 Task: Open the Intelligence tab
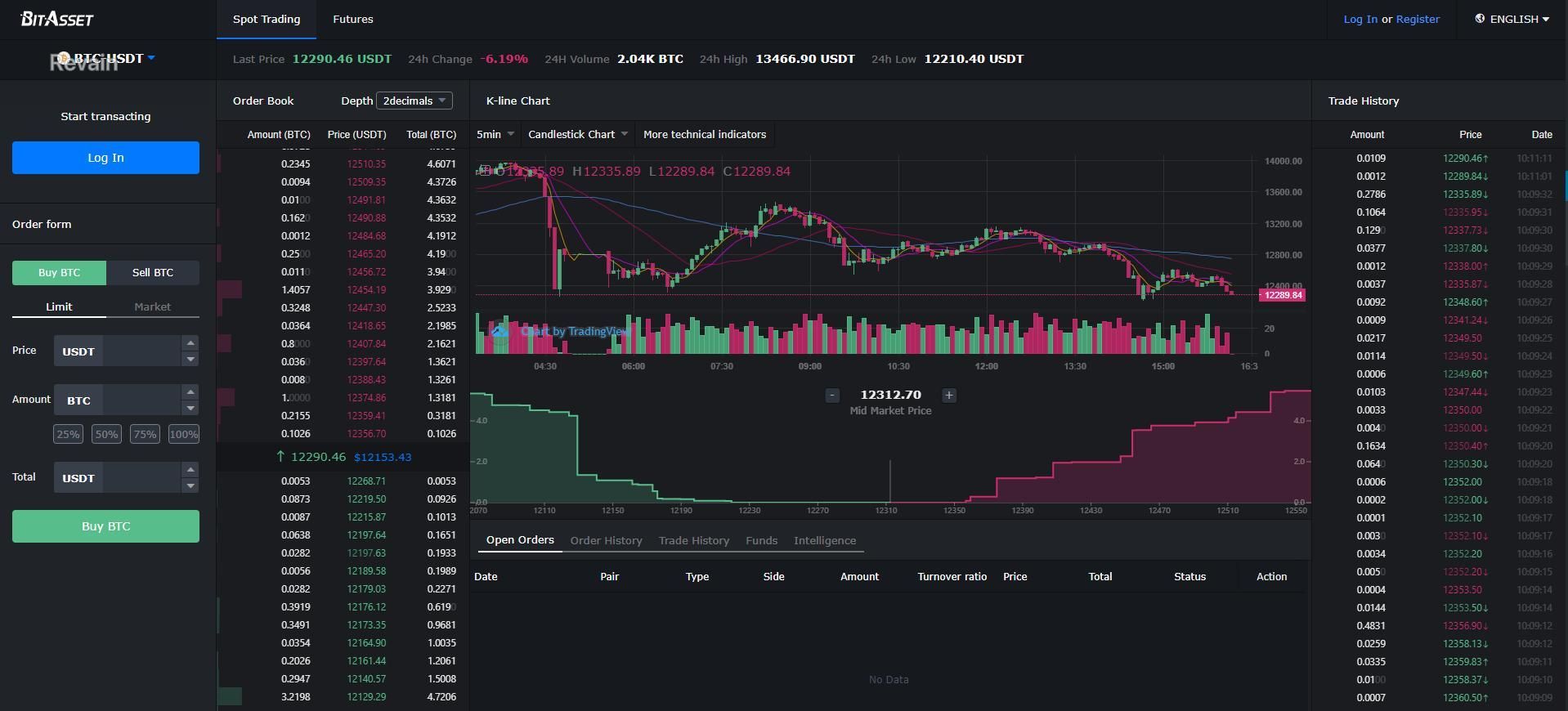pyautogui.click(x=825, y=540)
